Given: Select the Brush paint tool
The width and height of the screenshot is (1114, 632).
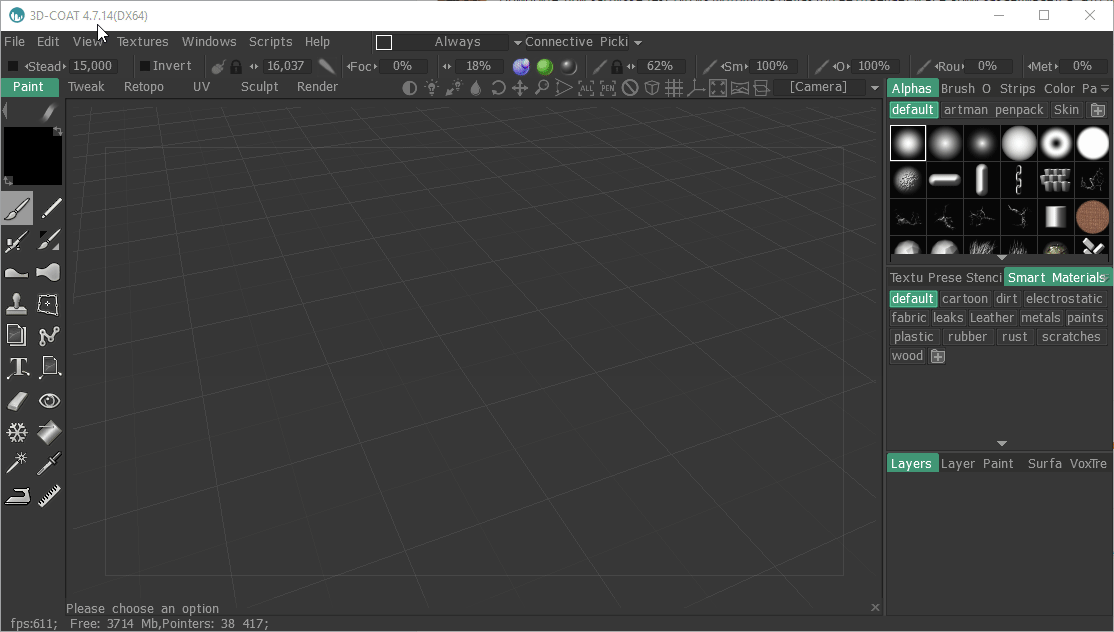Looking at the screenshot, I should pyautogui.click(x=16, y=209).
